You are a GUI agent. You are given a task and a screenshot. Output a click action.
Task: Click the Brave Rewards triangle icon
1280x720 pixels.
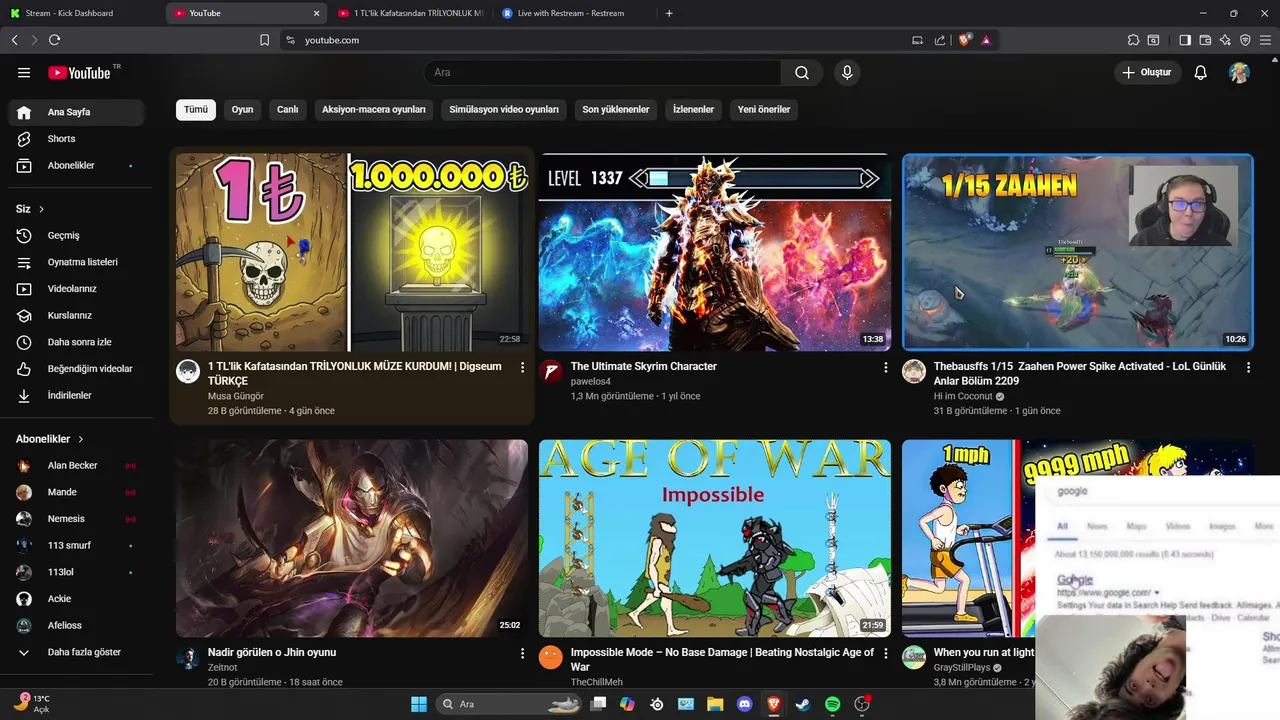(x=986, y=40)
